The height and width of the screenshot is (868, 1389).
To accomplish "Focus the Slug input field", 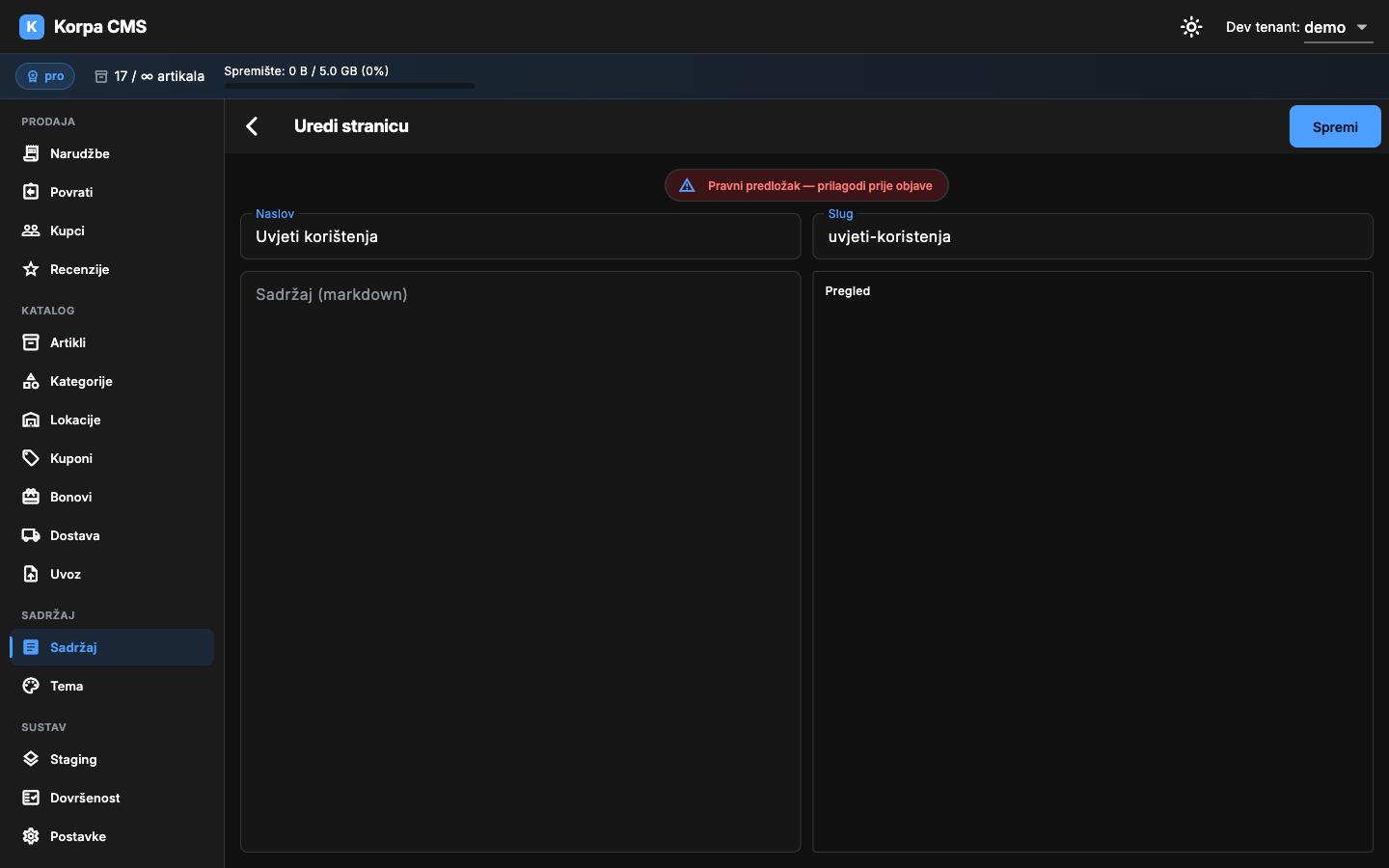I will pyautogui.click(x=1093, y=236).
